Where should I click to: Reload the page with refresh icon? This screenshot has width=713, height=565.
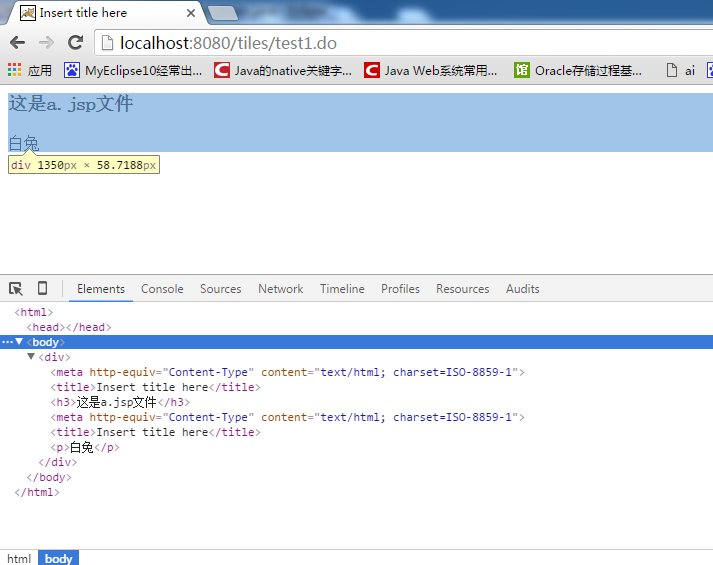(75, 43)
